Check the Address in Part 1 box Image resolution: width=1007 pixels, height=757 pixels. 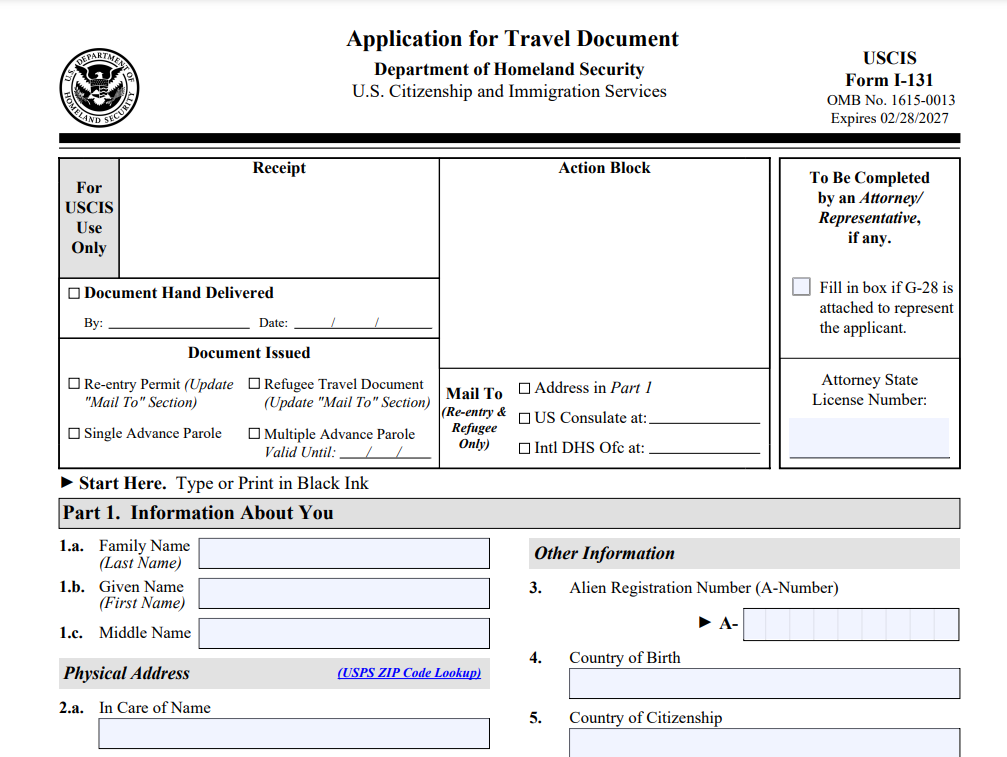525,388
